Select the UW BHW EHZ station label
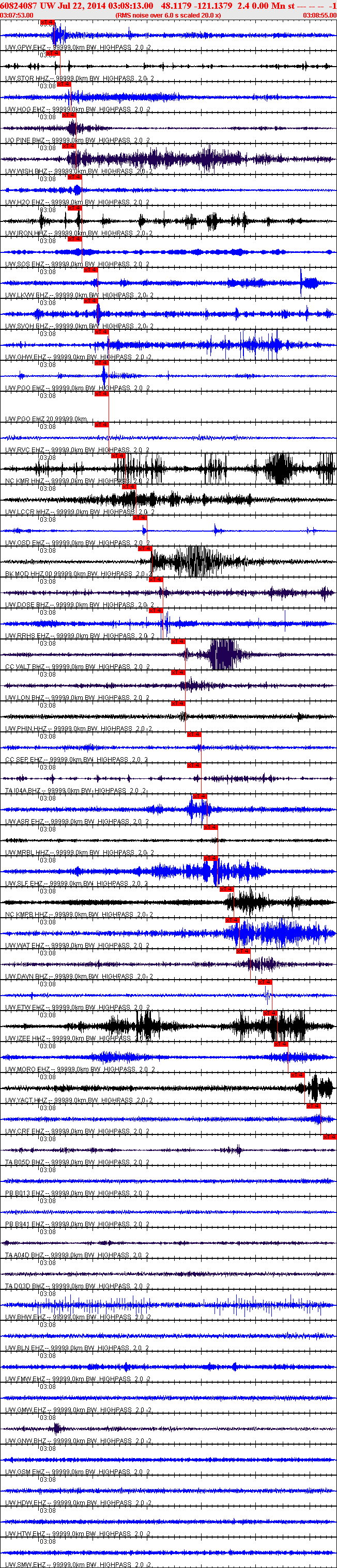This screenshot has height=1568, width=337. coord(78,1318)
